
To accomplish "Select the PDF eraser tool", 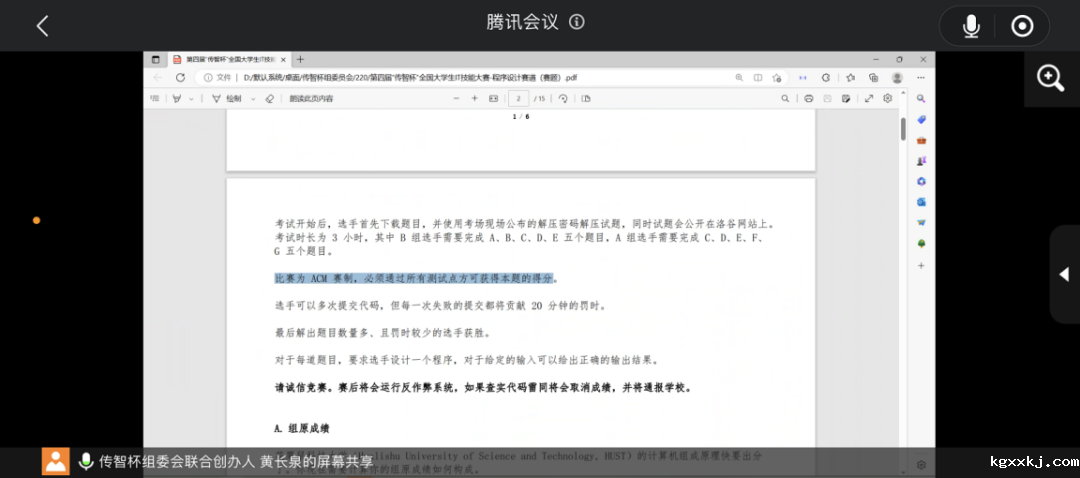I will pyautogui.click(x=269, y=98).
